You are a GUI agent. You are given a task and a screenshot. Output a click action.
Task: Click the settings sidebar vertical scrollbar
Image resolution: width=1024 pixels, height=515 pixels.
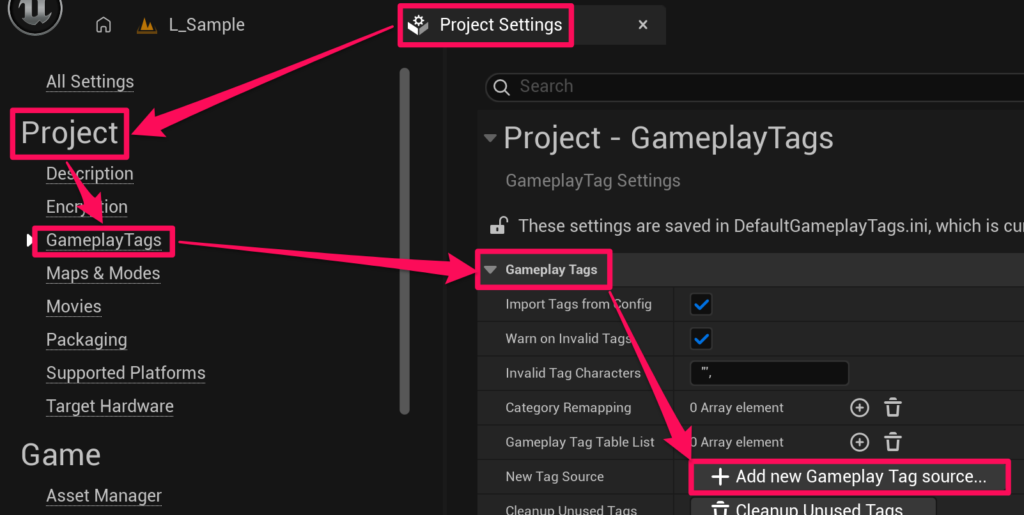(404, 240)
